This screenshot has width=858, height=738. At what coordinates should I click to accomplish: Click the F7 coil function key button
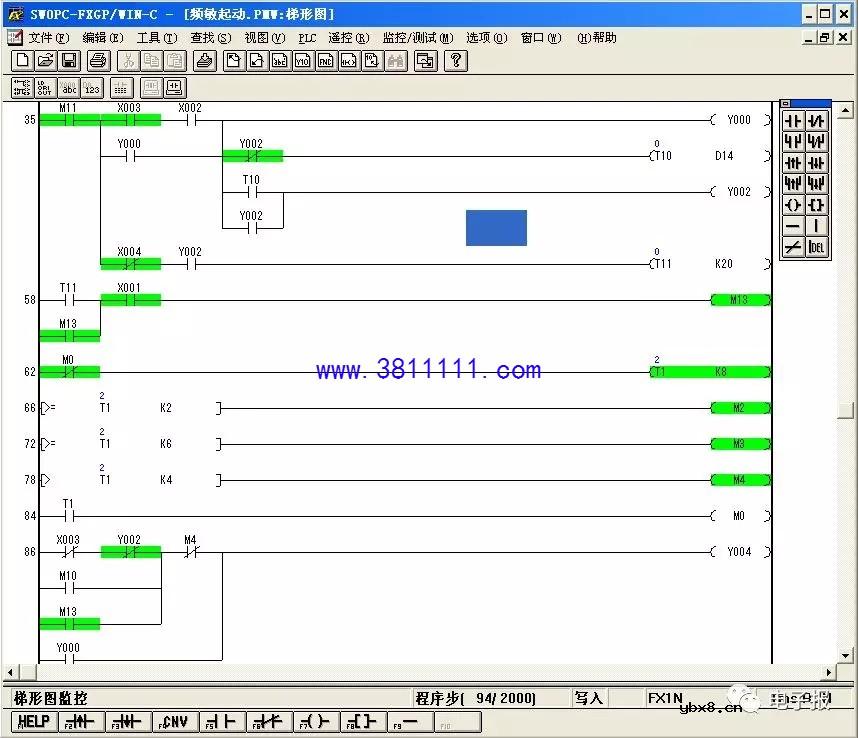click(316, 722)
